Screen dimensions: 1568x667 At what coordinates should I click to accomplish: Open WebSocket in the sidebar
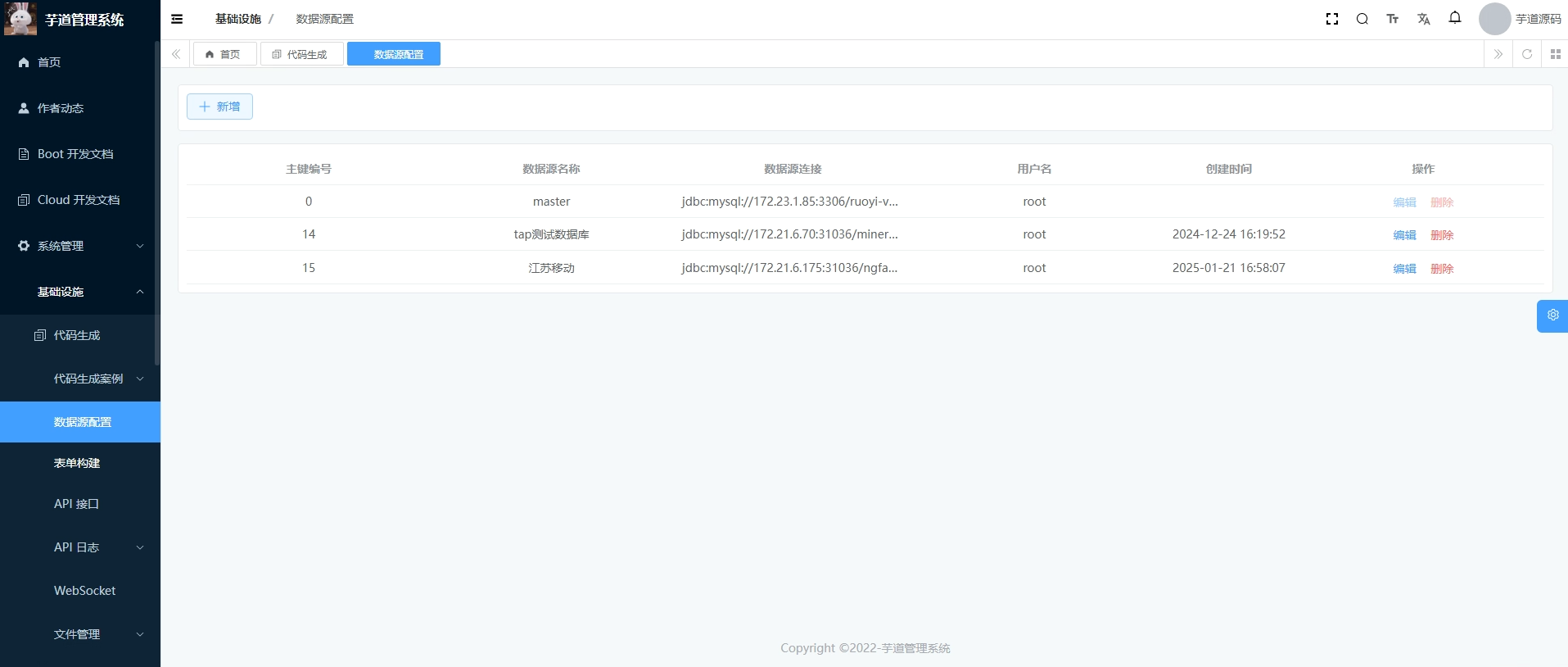(x=84, y=591)
